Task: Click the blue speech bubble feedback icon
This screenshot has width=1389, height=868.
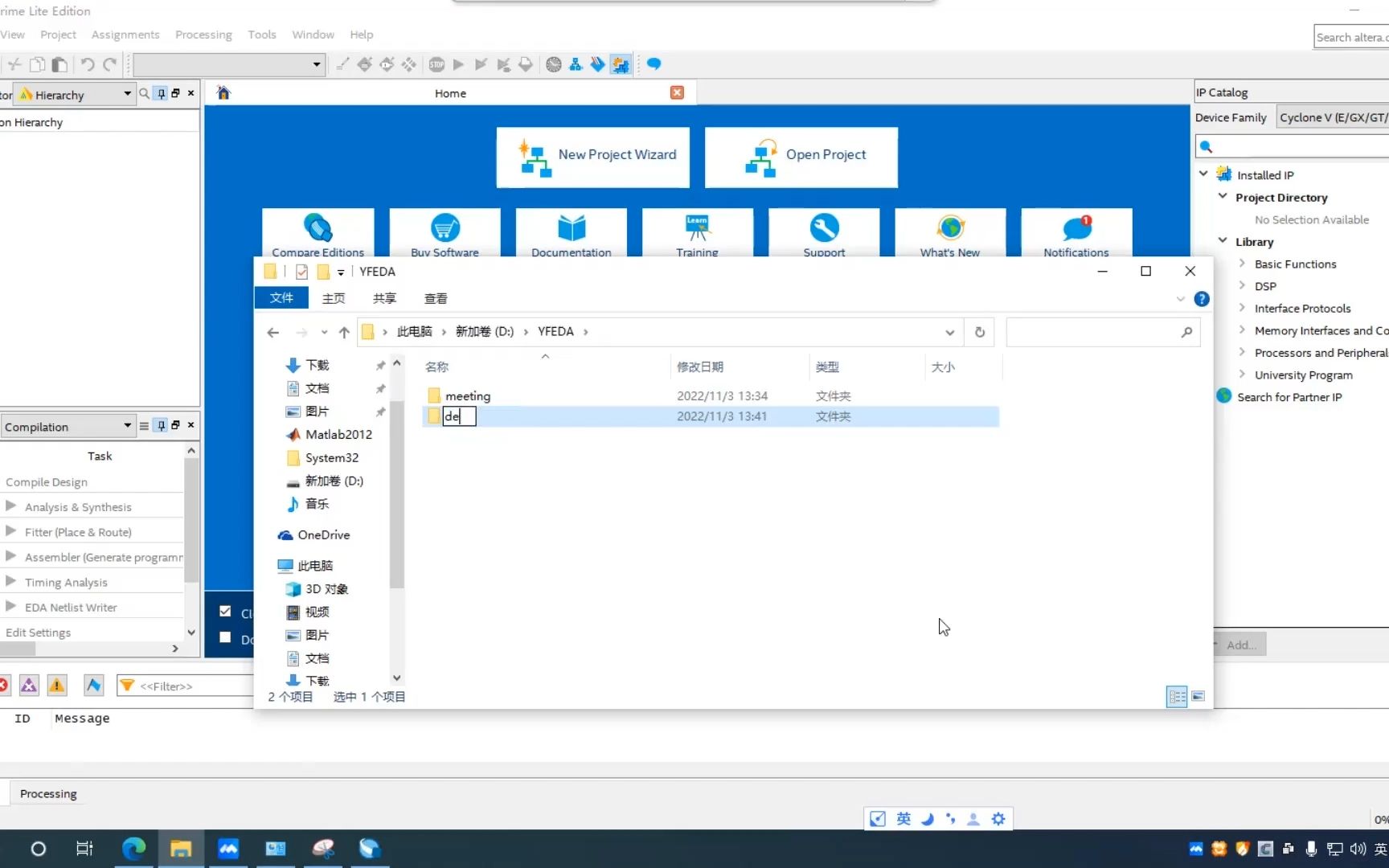Action: point(654,63)
